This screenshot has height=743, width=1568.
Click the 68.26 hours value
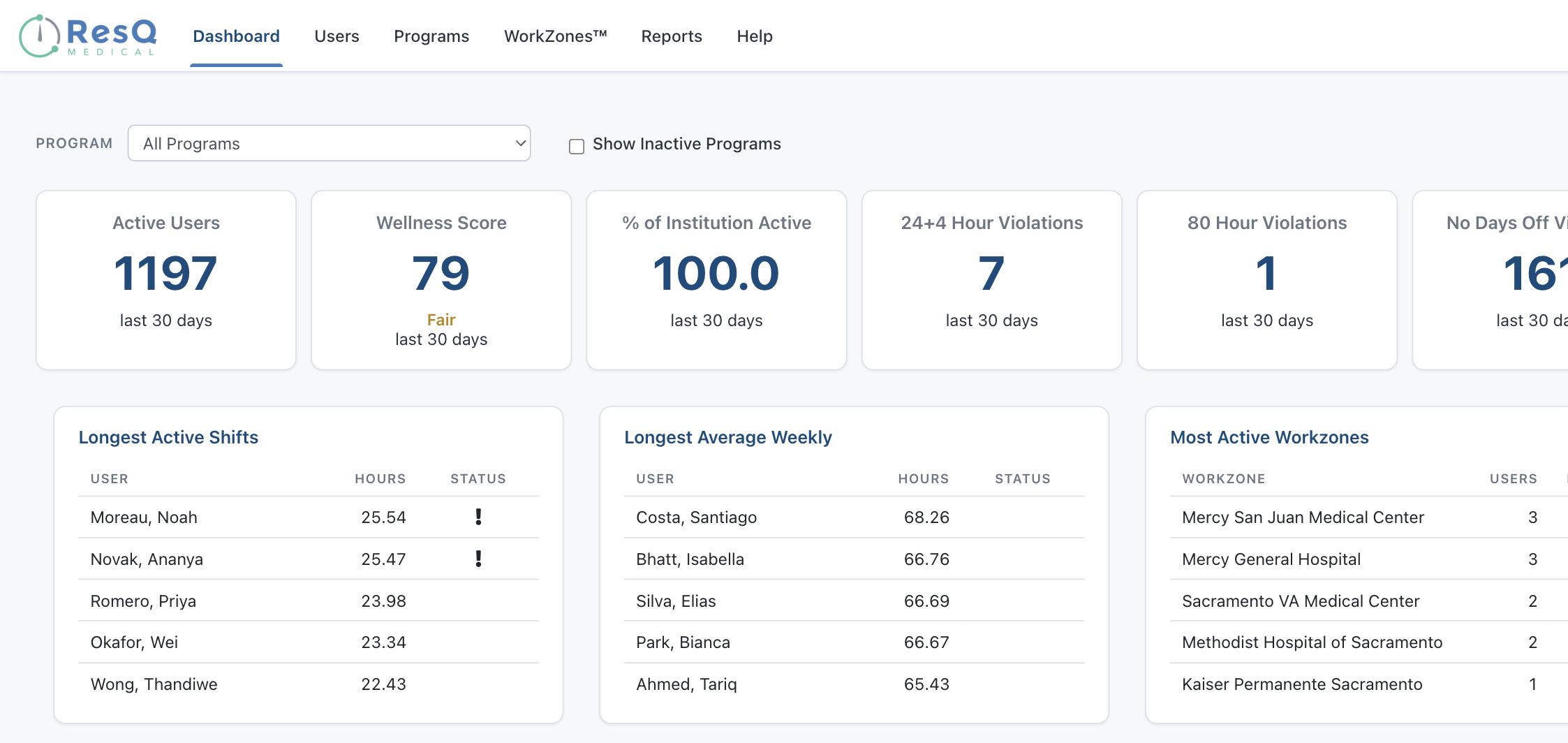coord(926,517)
